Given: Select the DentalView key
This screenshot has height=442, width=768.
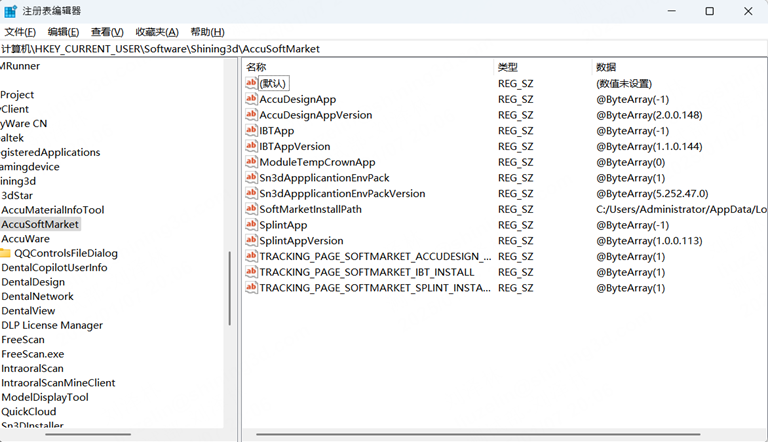Looking at the screenshot, I should (x=28, y=310).
